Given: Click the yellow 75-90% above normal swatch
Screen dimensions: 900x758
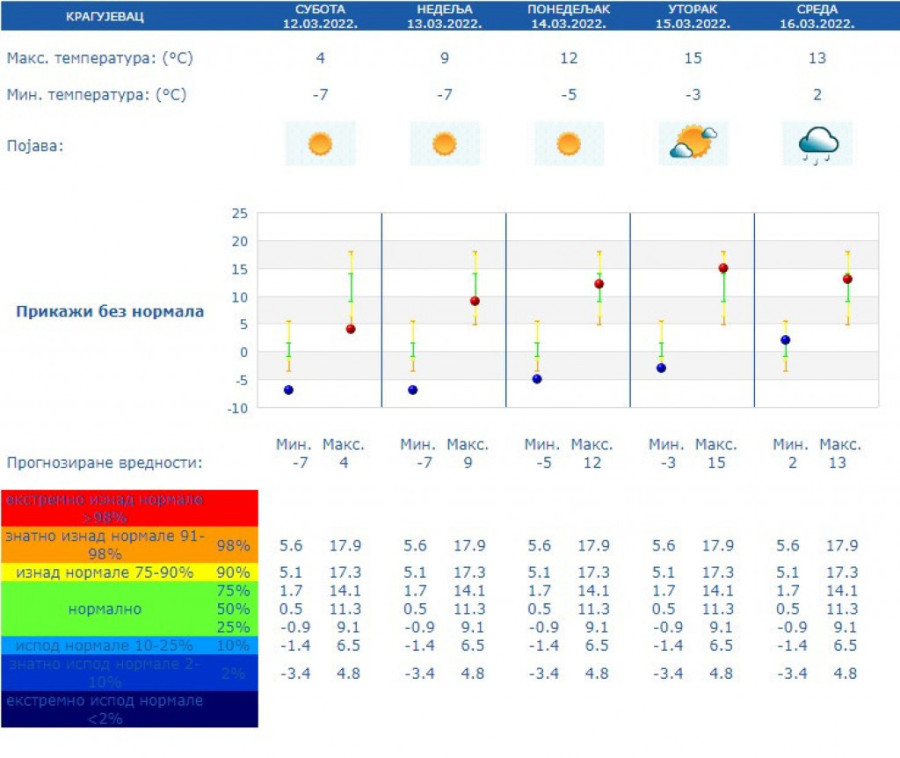Looking at the screenshot, I should click(129, 573).
